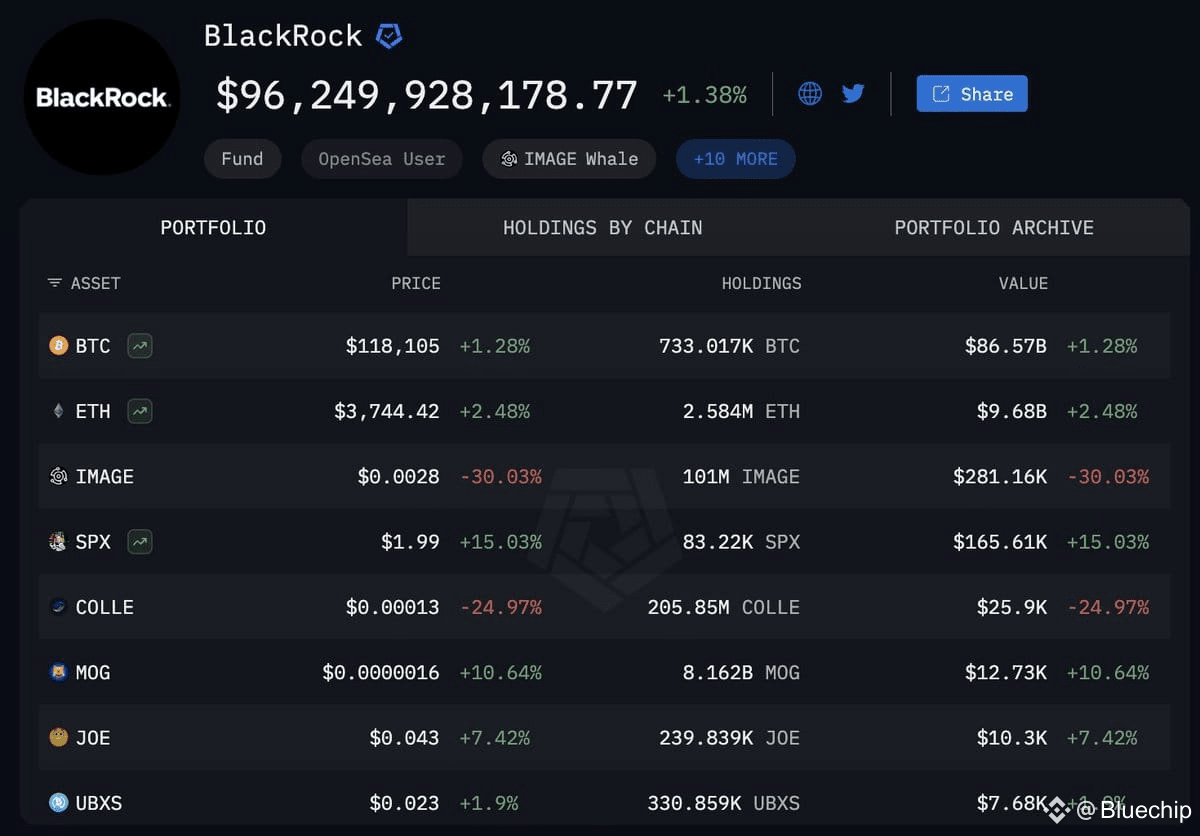This screenshot has height=836, width=1200.
Task: Open the BTC chart trend icon
Action: pyautogui.click(x=140, y=346)
